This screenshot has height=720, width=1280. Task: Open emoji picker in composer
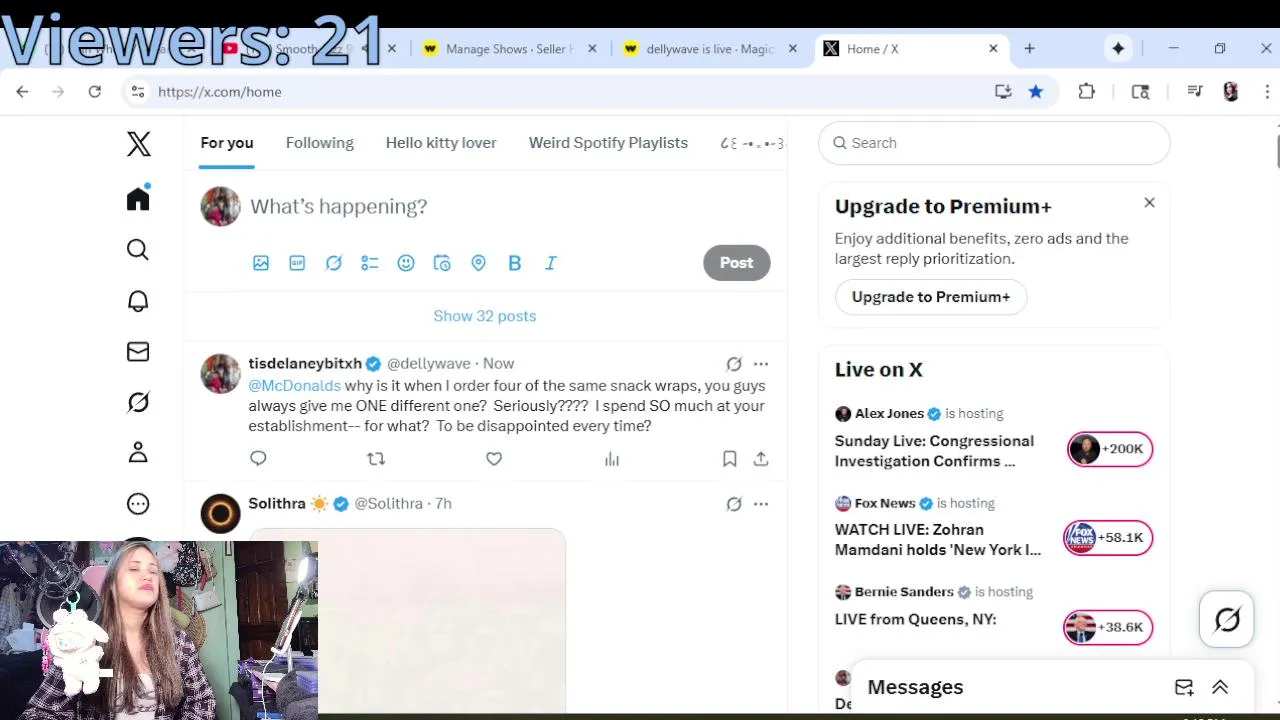(406, 263)
